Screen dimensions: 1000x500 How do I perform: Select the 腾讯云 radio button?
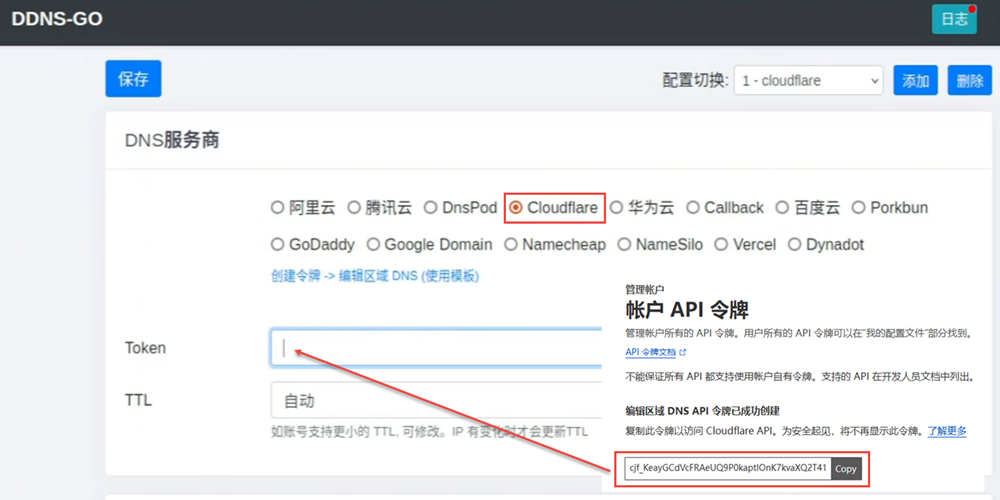coord(353,208)
